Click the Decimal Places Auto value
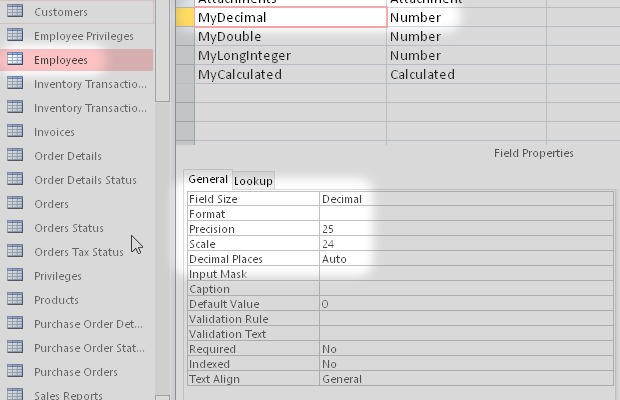Screen dimensions: 620x400 465,259
